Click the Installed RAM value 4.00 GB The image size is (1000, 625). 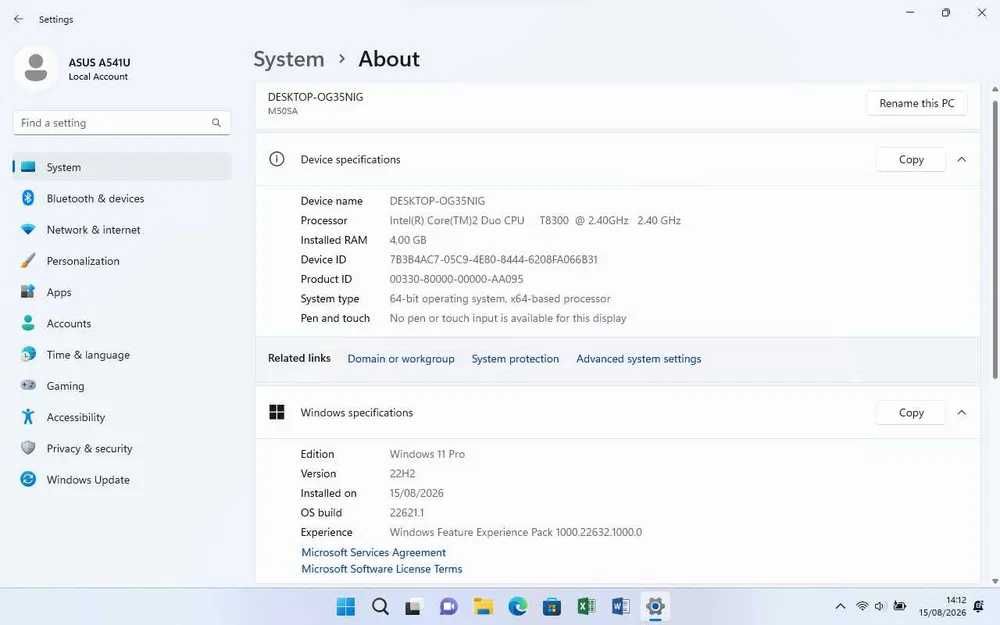pyautogui.click(x=408, y=240)
